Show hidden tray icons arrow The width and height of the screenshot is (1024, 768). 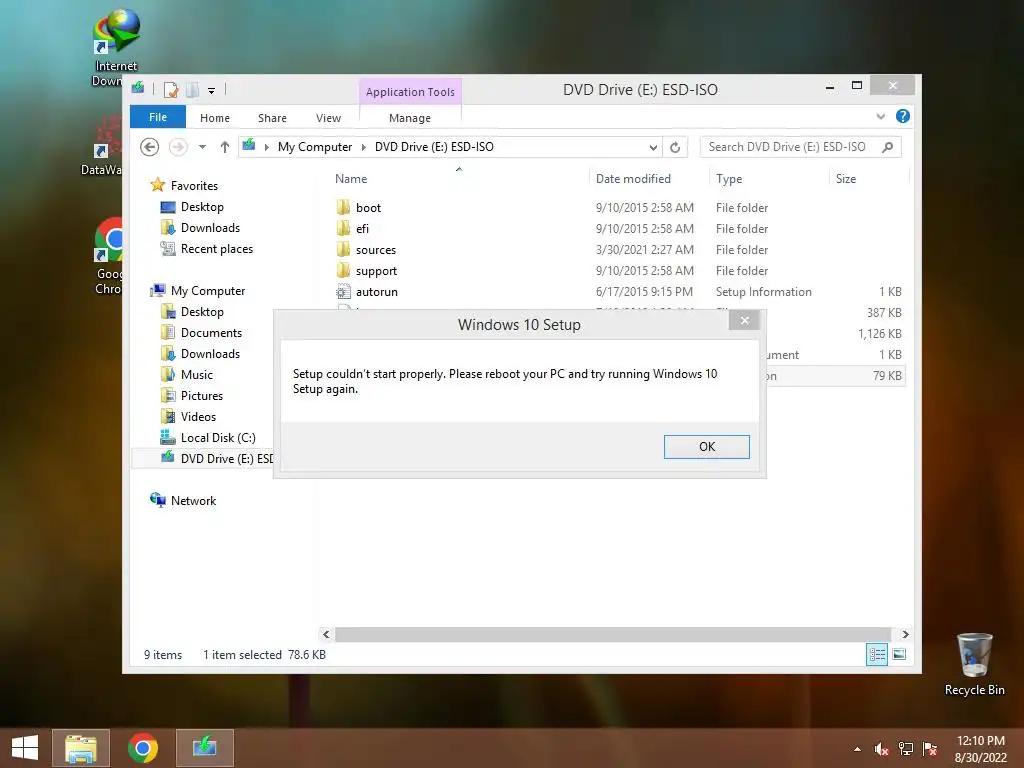(857, 749)
